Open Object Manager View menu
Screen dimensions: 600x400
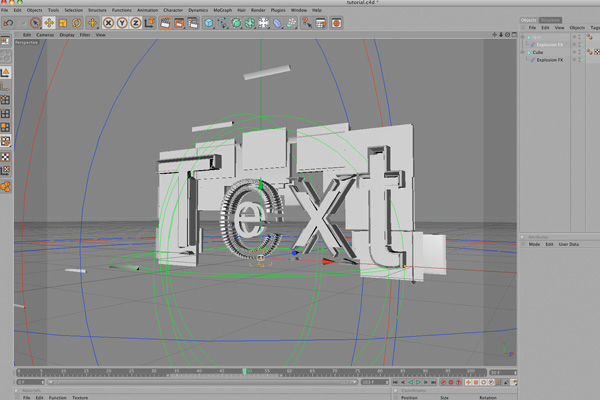tap(559, 28)
